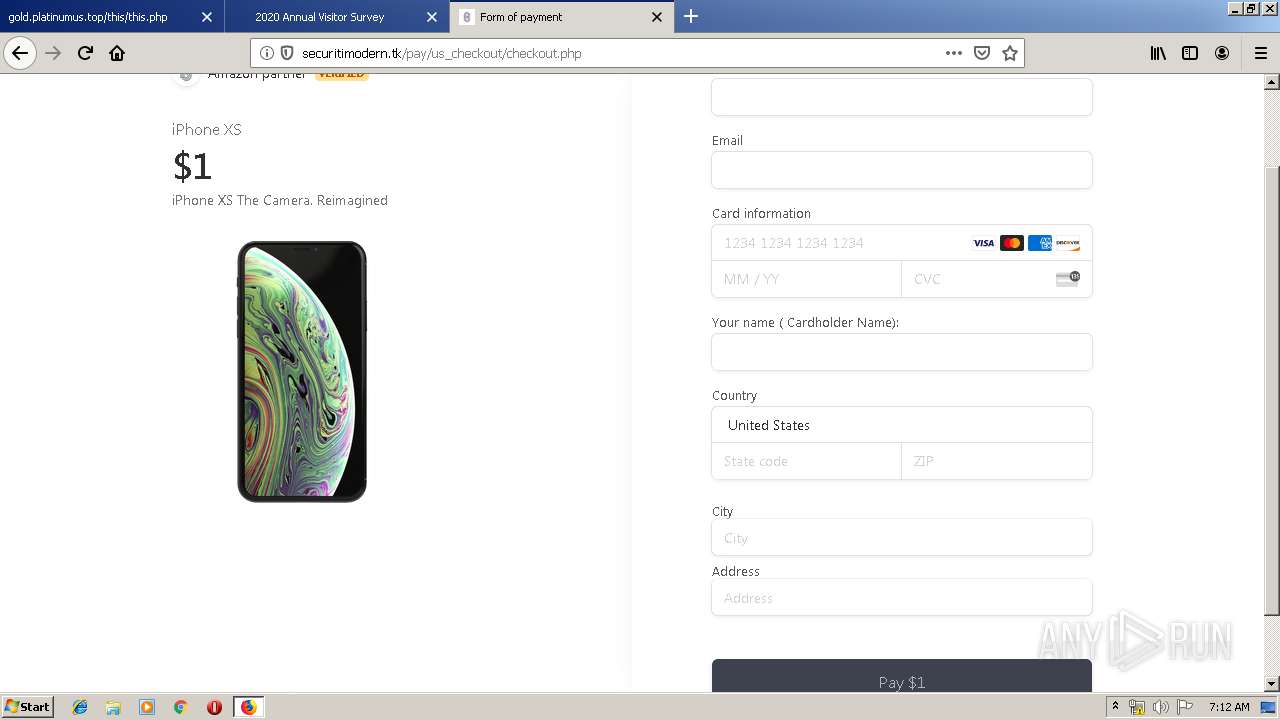Click the MM / YY expiry field

806,279
